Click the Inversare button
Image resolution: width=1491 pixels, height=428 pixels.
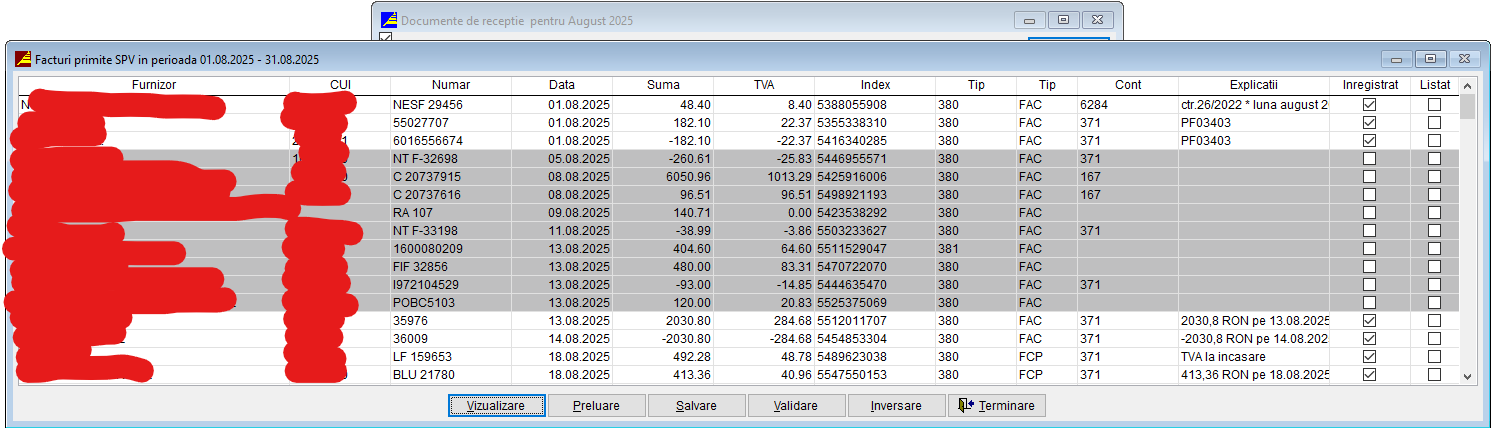(x=896, y=406)
